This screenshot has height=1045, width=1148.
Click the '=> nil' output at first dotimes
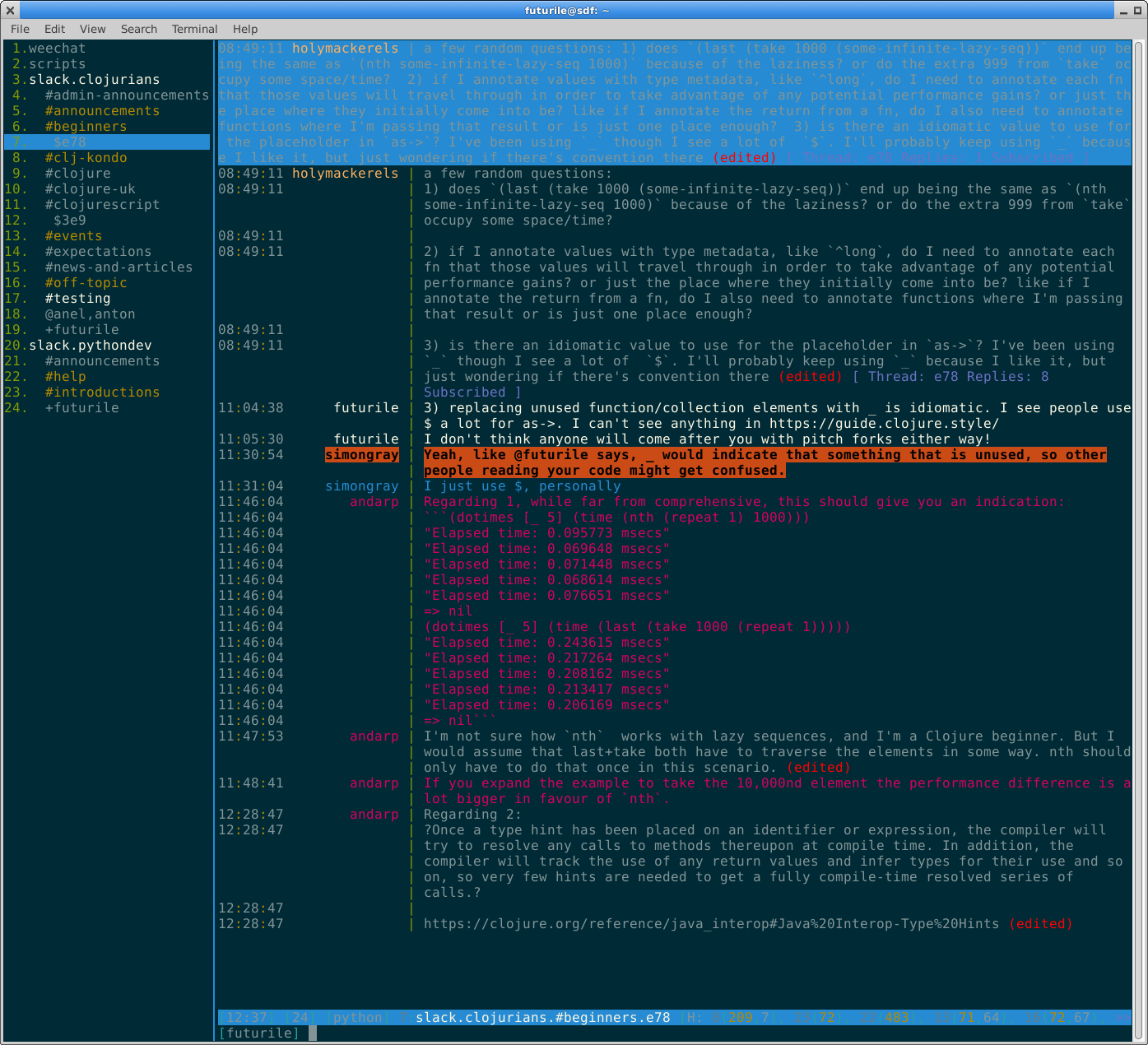click(449, 611)
